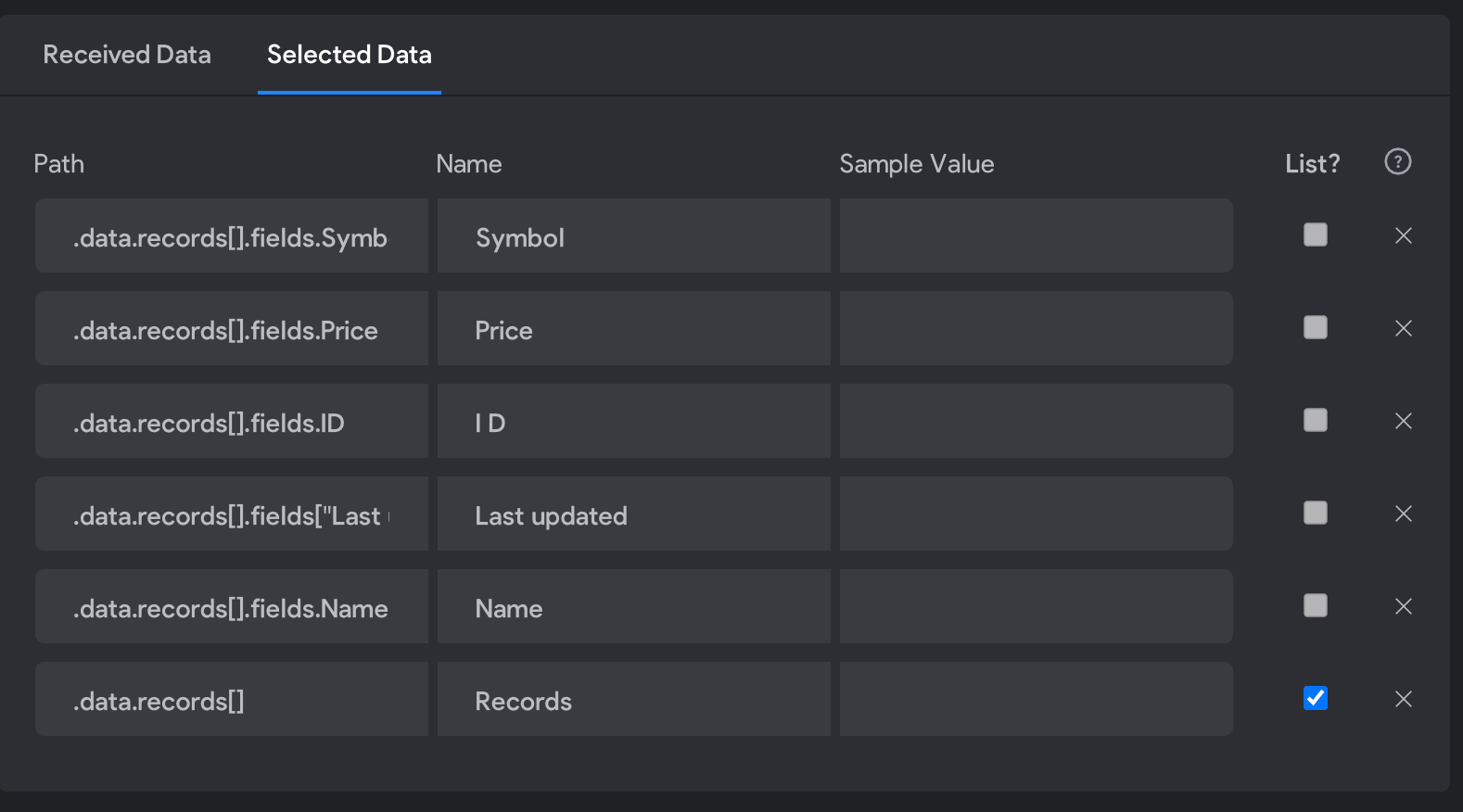Delete the Last updated row with X
This screenshot has width=1463, height=812.
click(x=1404, y=514)
